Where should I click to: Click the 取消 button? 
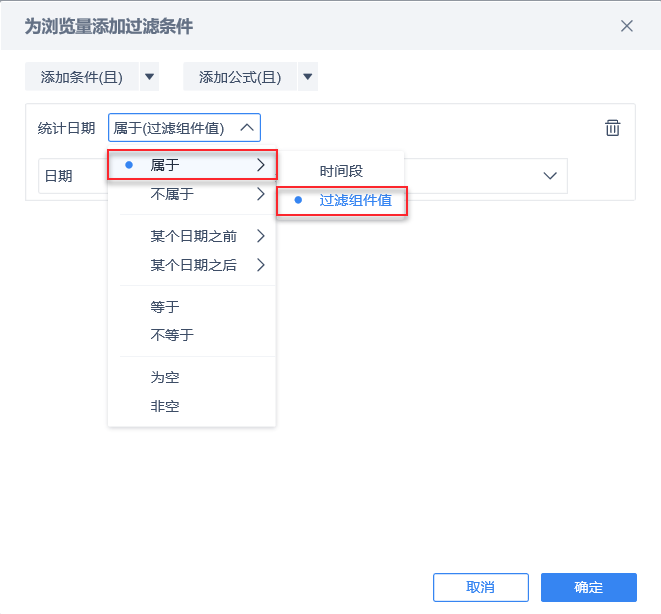[x=481, y=587]
